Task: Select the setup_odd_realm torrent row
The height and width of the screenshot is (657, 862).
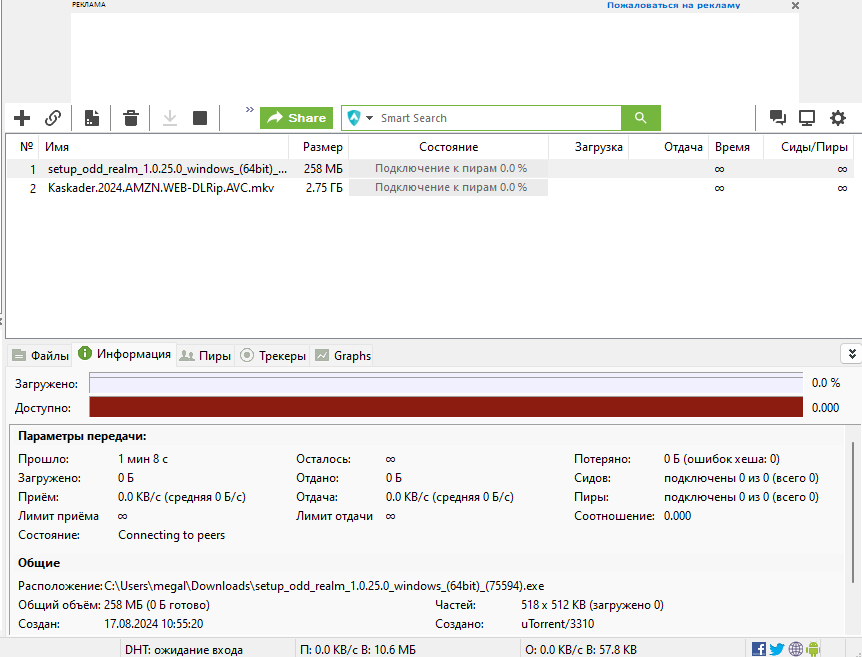Action: tap(430, 169)
